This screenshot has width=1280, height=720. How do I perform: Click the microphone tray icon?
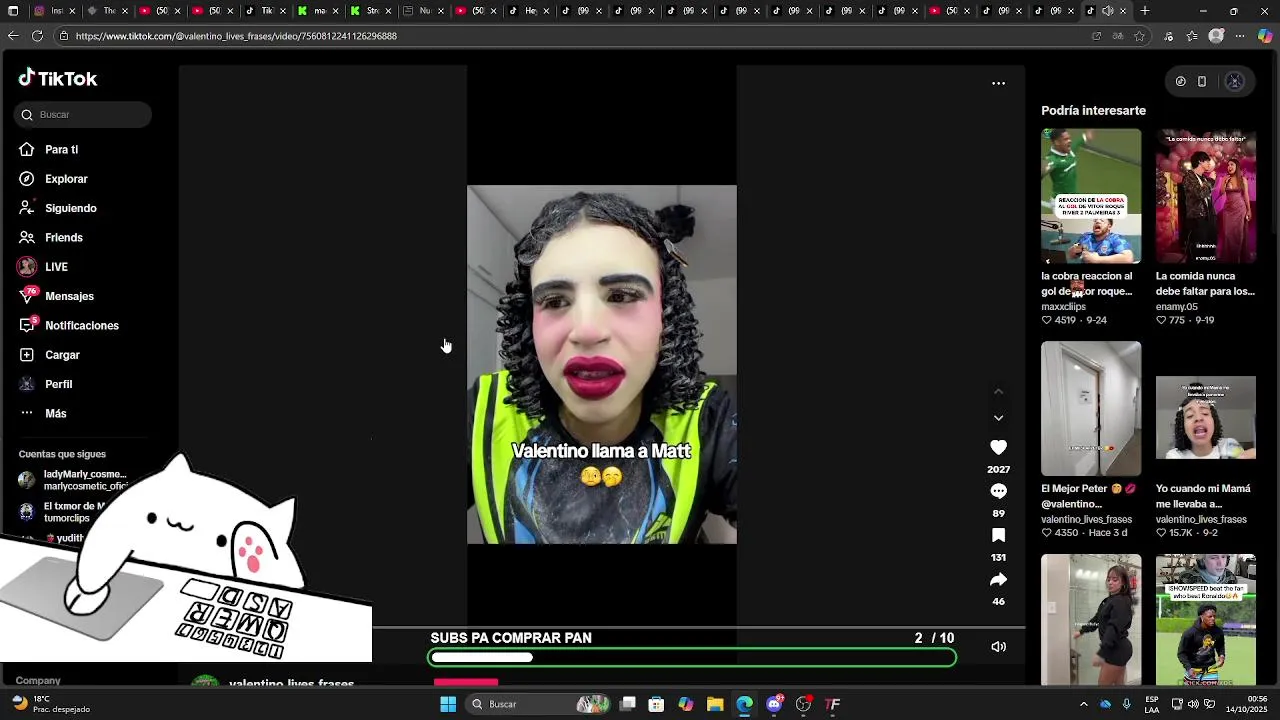pos(1127,704)
